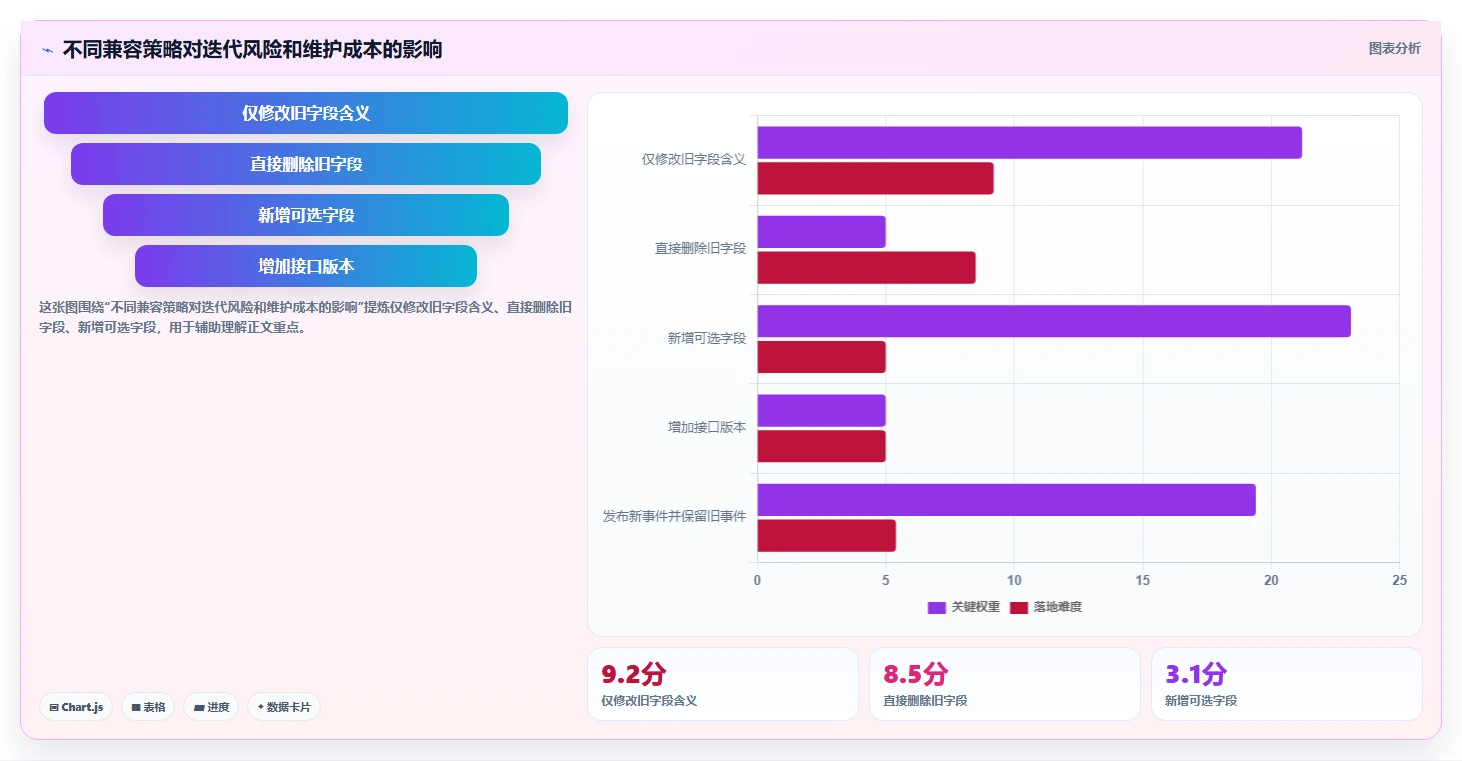This screenshot has height=761, width=1462.
Task: Click the red bar for 新增可选字段
Action: point(821,357)
